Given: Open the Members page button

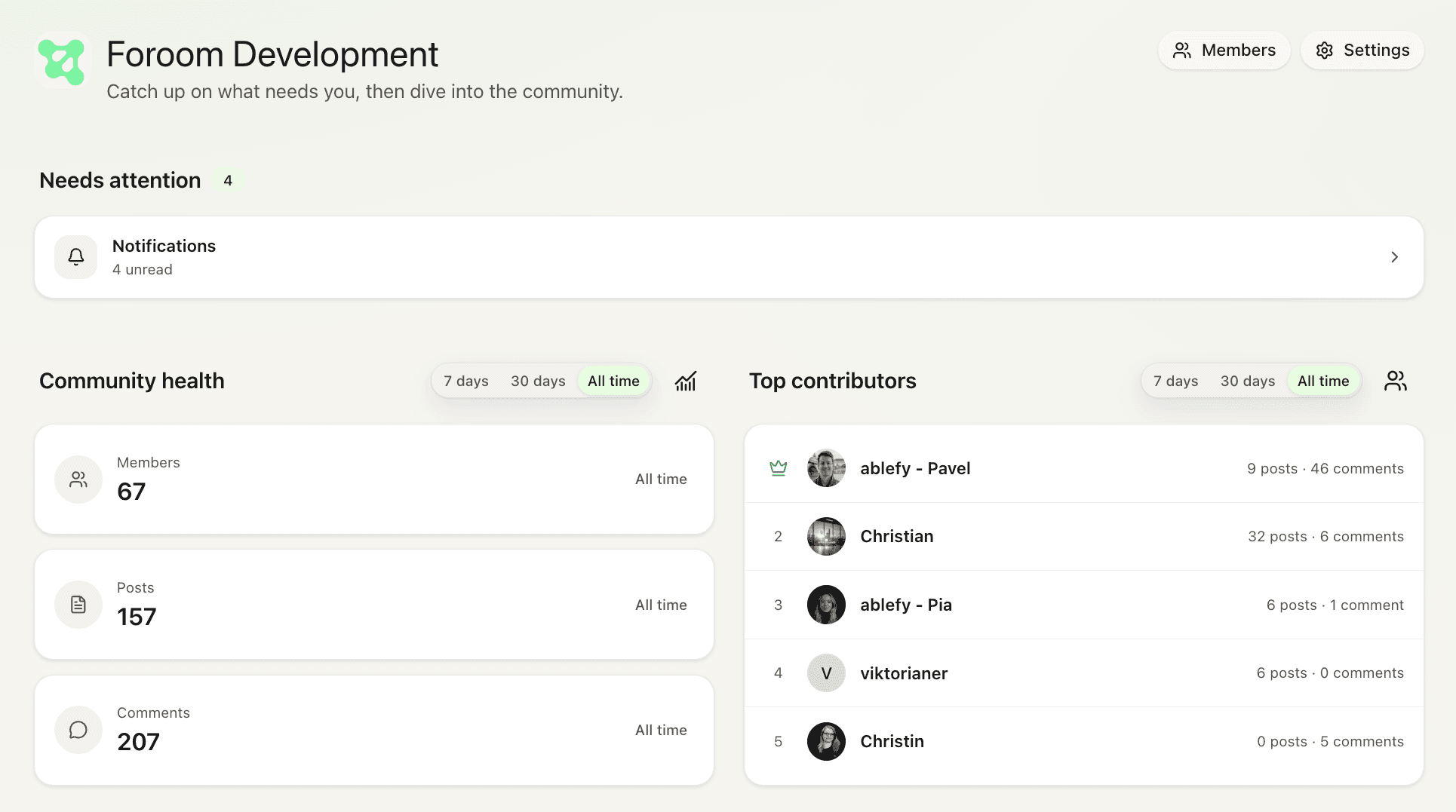Looking at the screenshot, I should click(1224, 51).
